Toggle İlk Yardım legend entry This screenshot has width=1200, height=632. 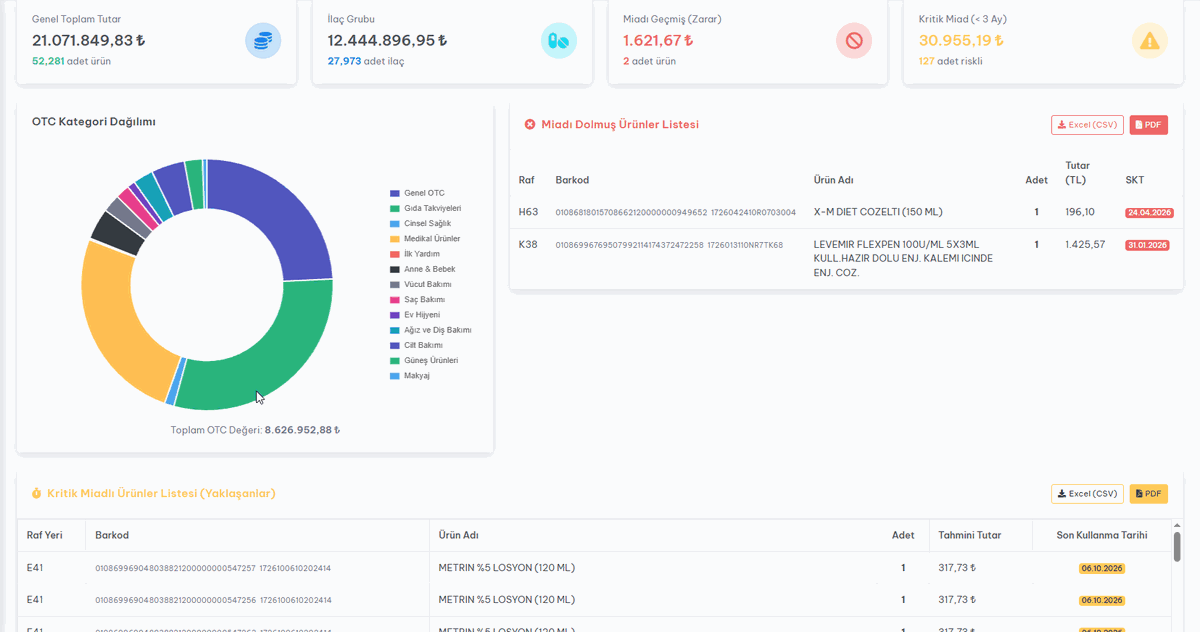point(415,254)
